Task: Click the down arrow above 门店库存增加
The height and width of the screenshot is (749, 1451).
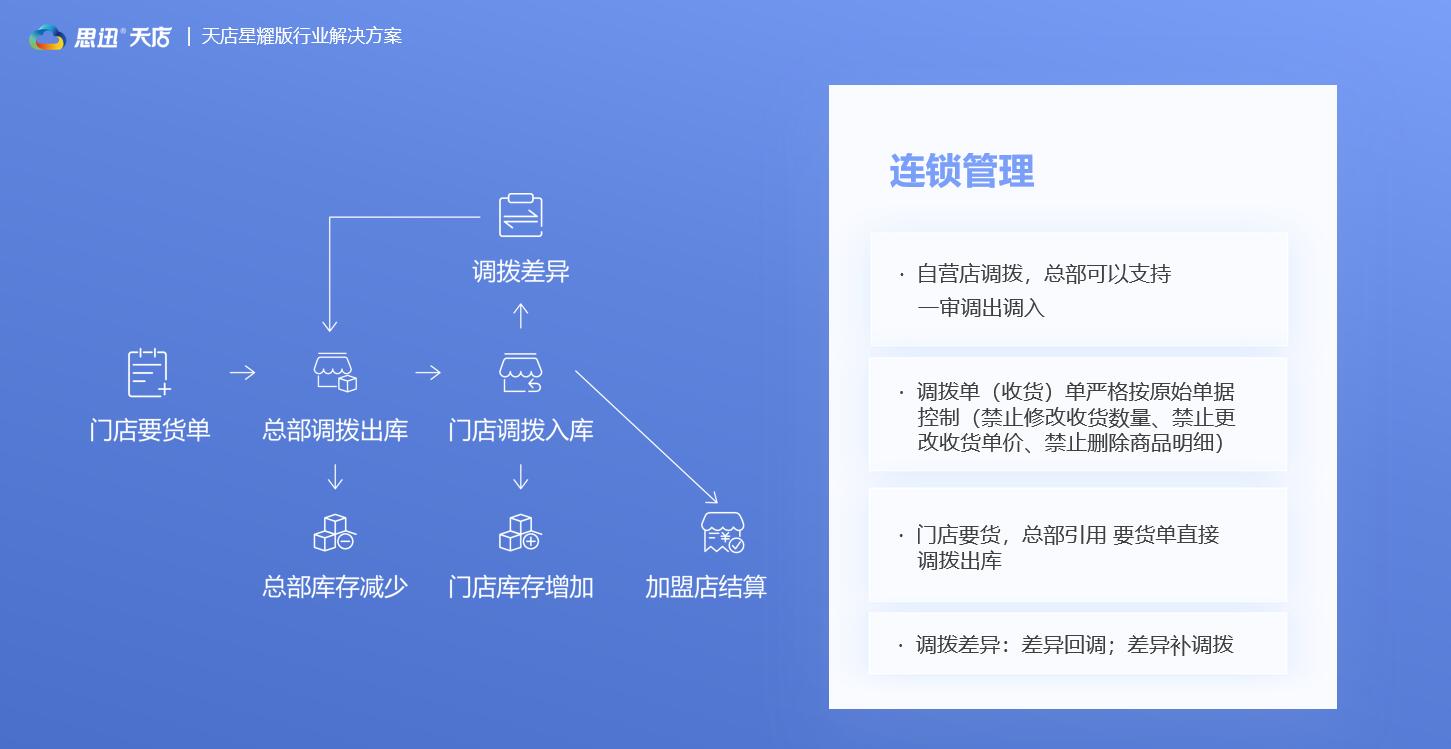Action: [520, 478]
